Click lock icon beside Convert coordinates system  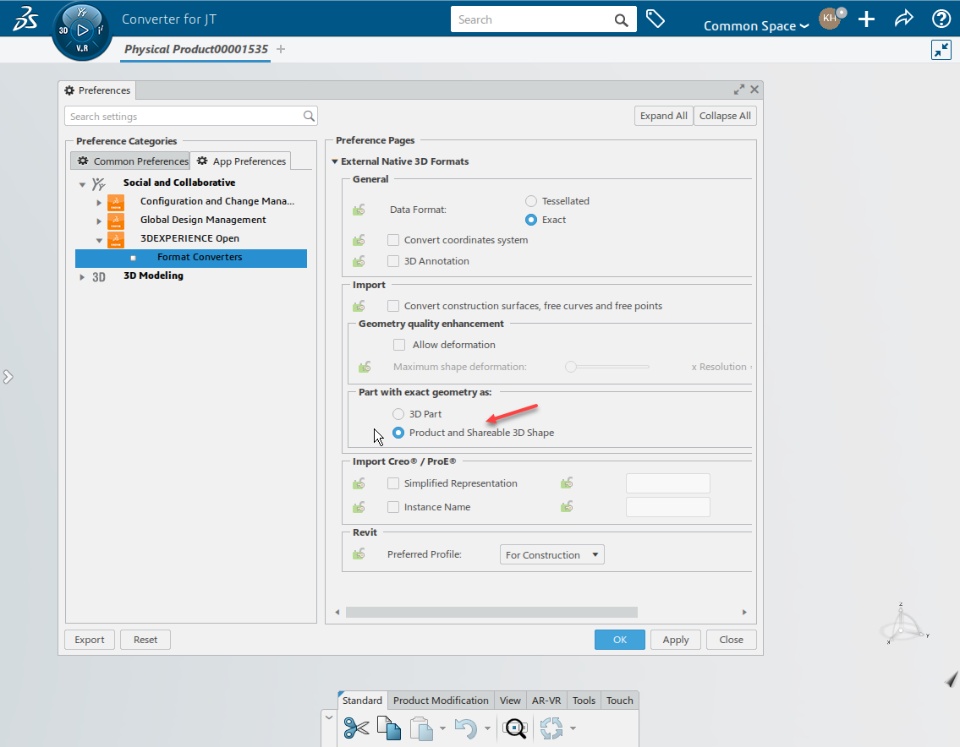[359, 240]
